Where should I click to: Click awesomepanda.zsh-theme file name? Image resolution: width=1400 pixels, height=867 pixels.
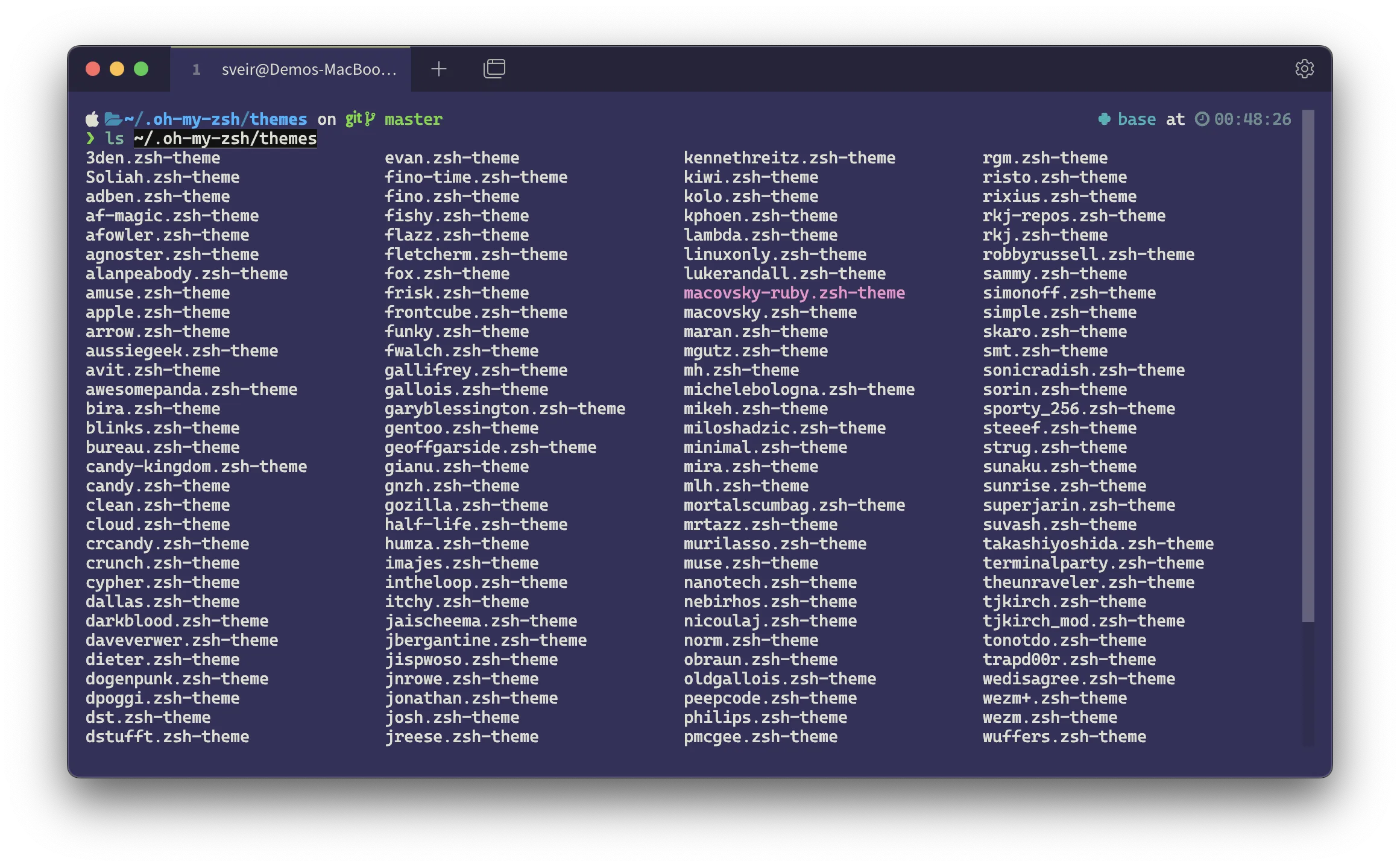(191, 389)
